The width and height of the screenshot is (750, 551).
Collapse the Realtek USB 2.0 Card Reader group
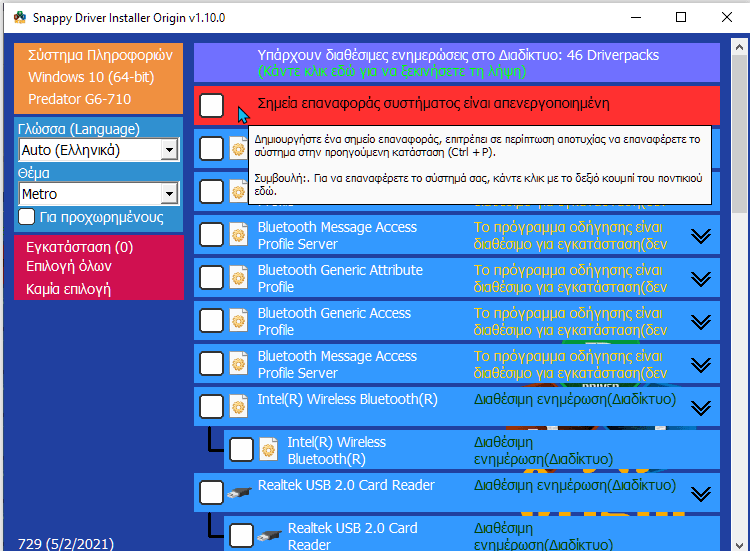tap(701, 494)
